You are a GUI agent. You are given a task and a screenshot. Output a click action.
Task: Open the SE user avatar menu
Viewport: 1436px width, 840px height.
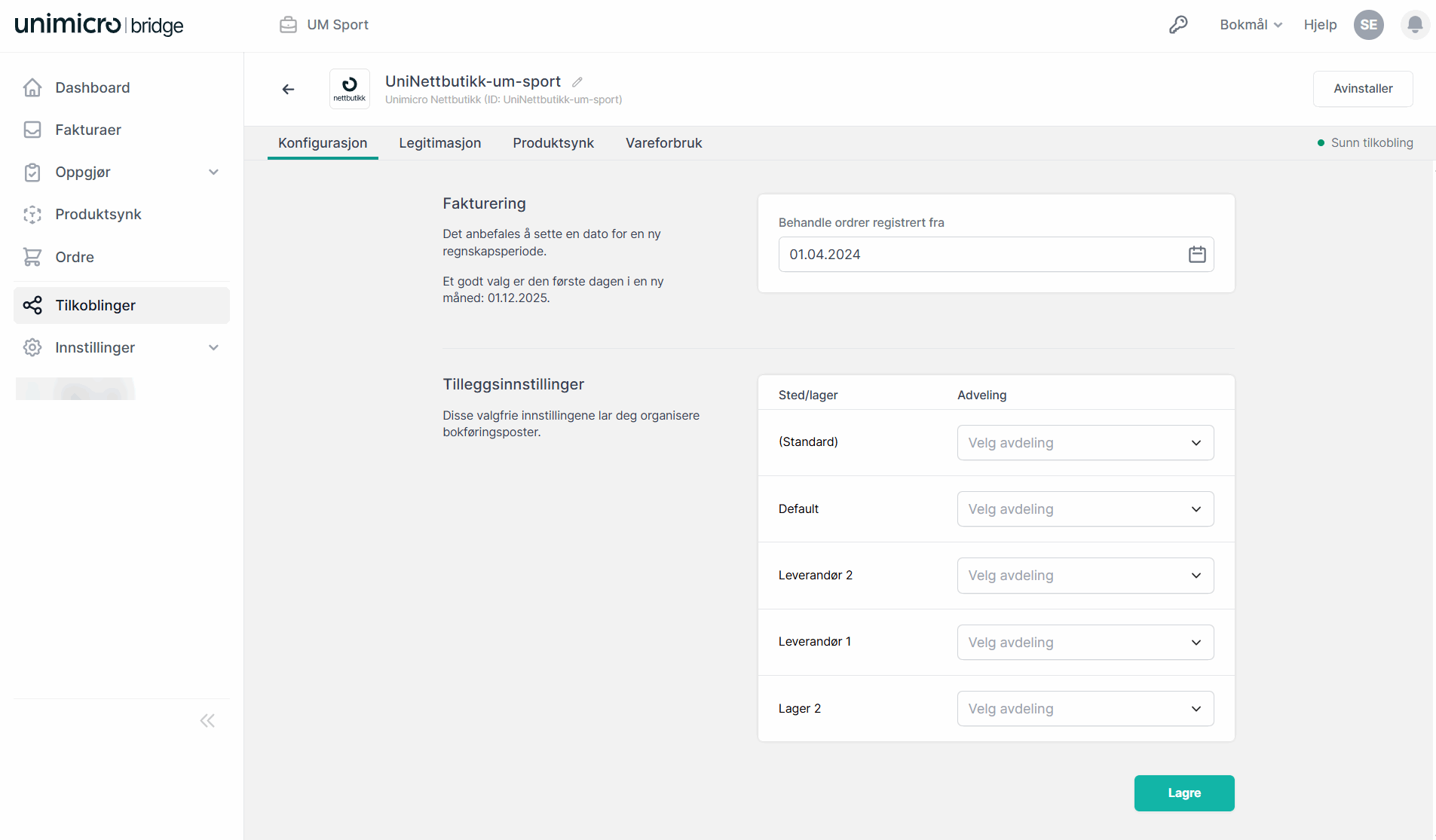click(x=1368, y=25)
